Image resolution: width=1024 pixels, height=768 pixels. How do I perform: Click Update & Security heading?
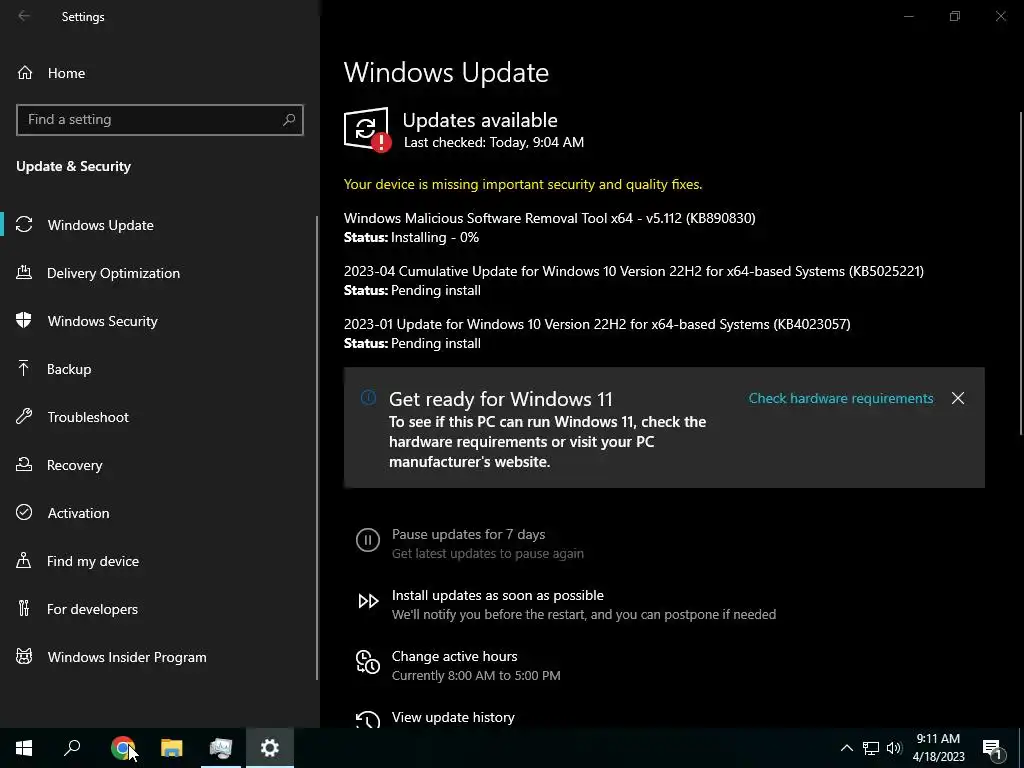[x=74, y=166]
